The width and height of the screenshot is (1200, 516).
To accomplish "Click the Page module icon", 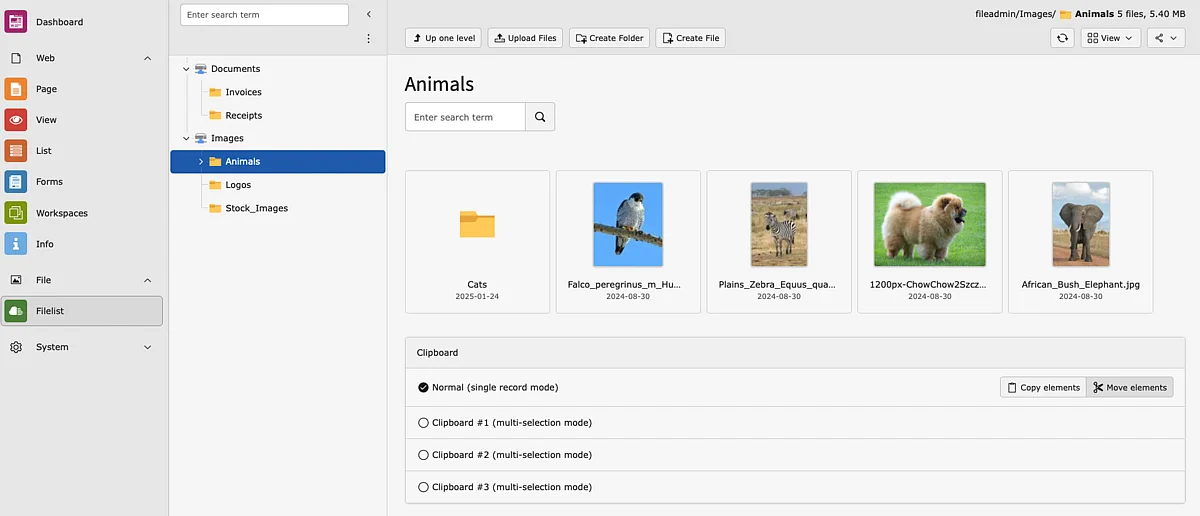I will 16,89.
